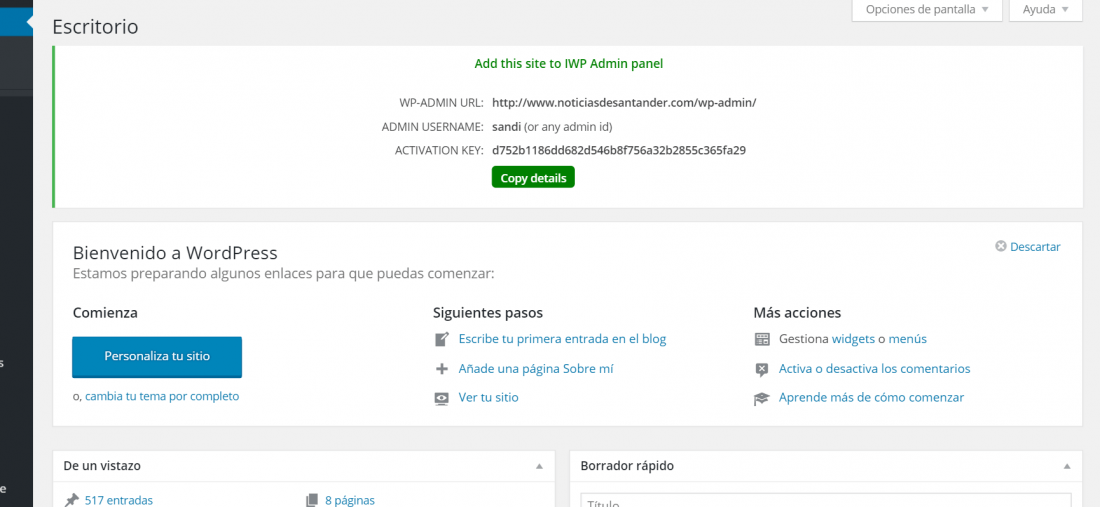Open the menús link
Image resolution: width=1100 pixels, height=507 pixels.
click(x=907, y=339)
